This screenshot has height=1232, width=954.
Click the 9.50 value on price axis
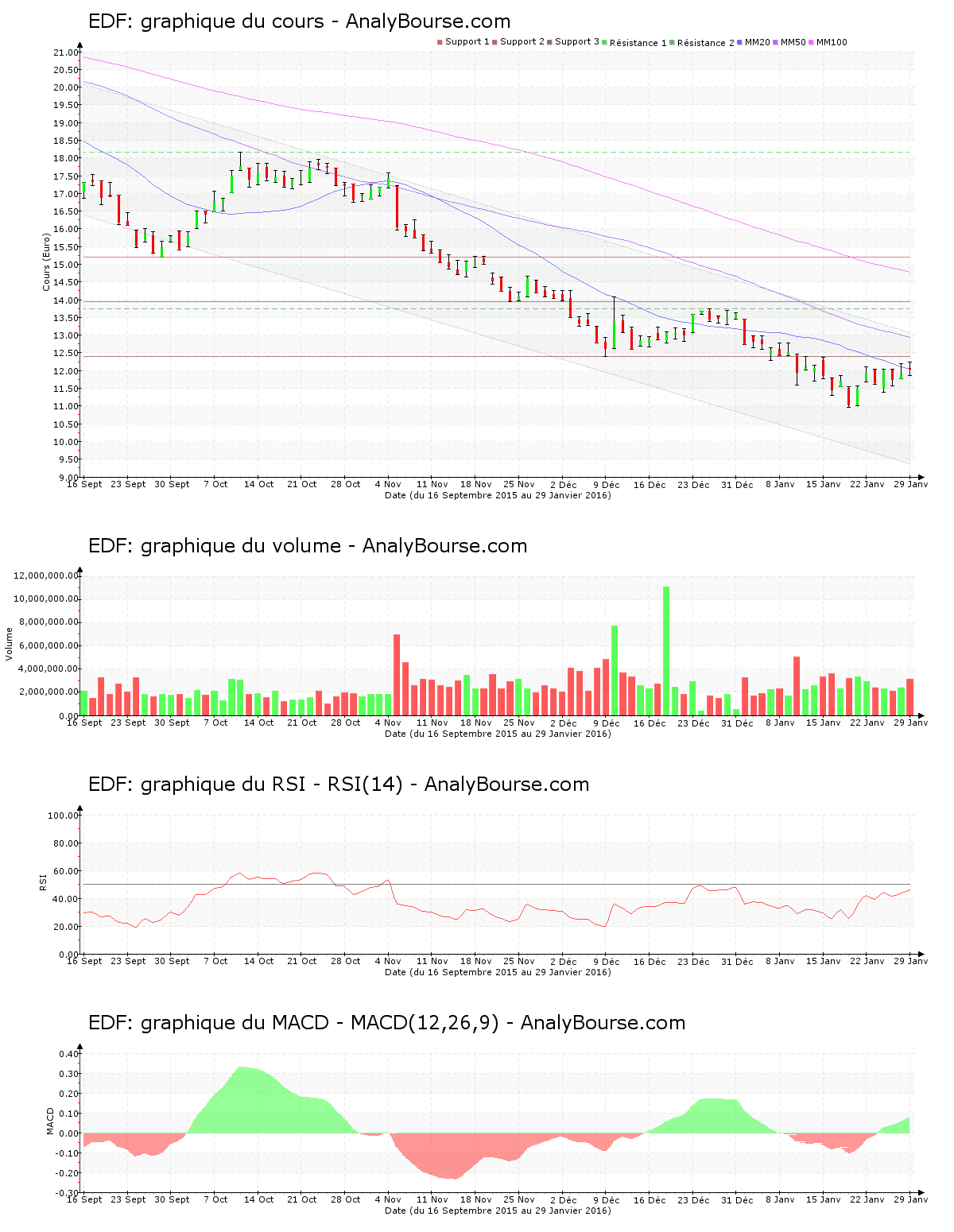68,459
